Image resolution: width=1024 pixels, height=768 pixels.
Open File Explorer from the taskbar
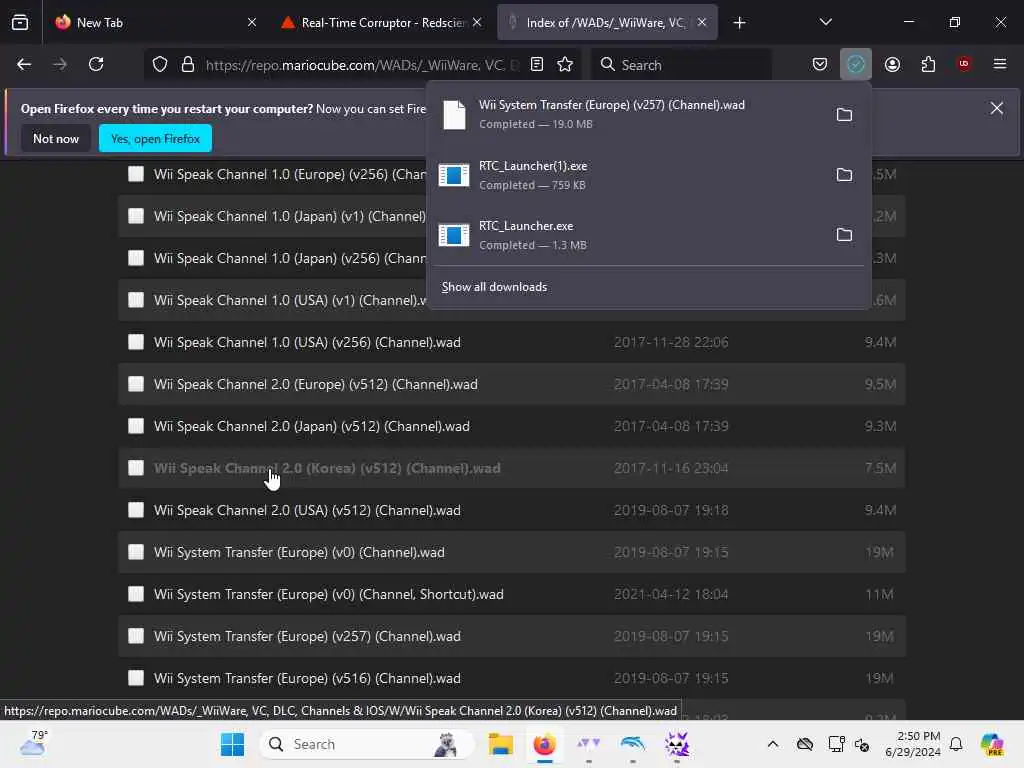pyautogui.click(x=501, y=744)
